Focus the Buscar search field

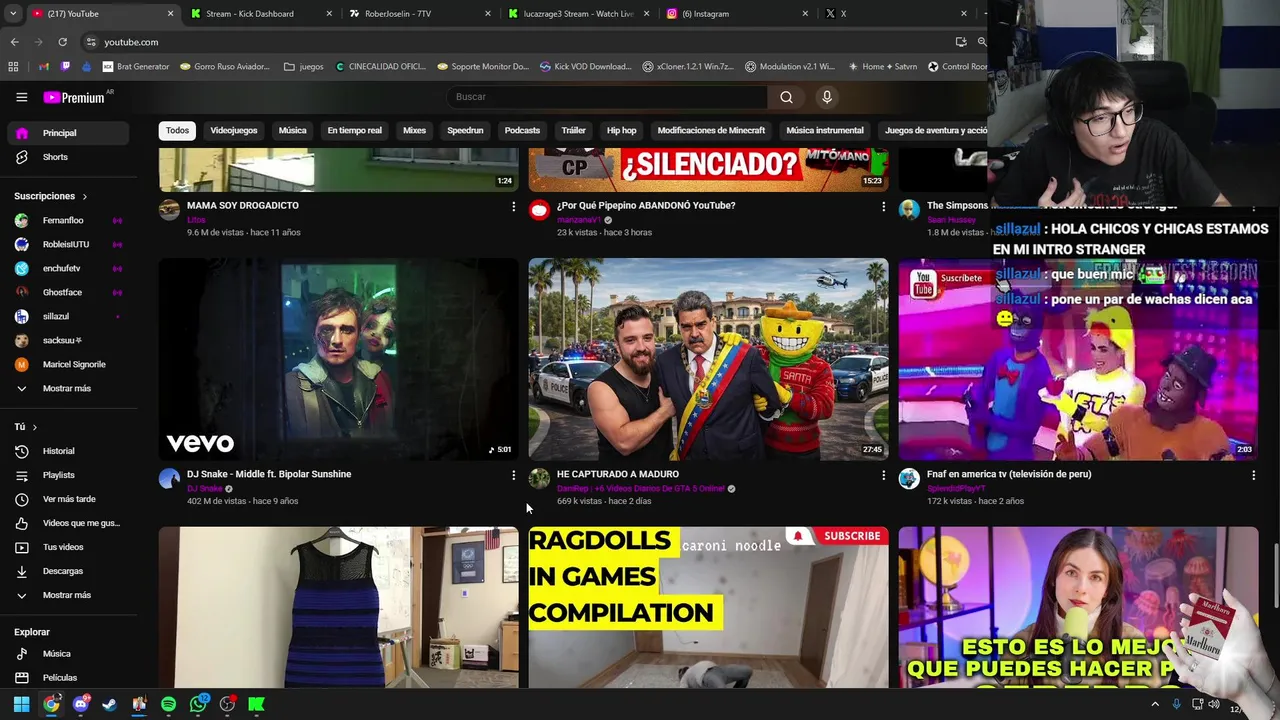coord(607,97)
